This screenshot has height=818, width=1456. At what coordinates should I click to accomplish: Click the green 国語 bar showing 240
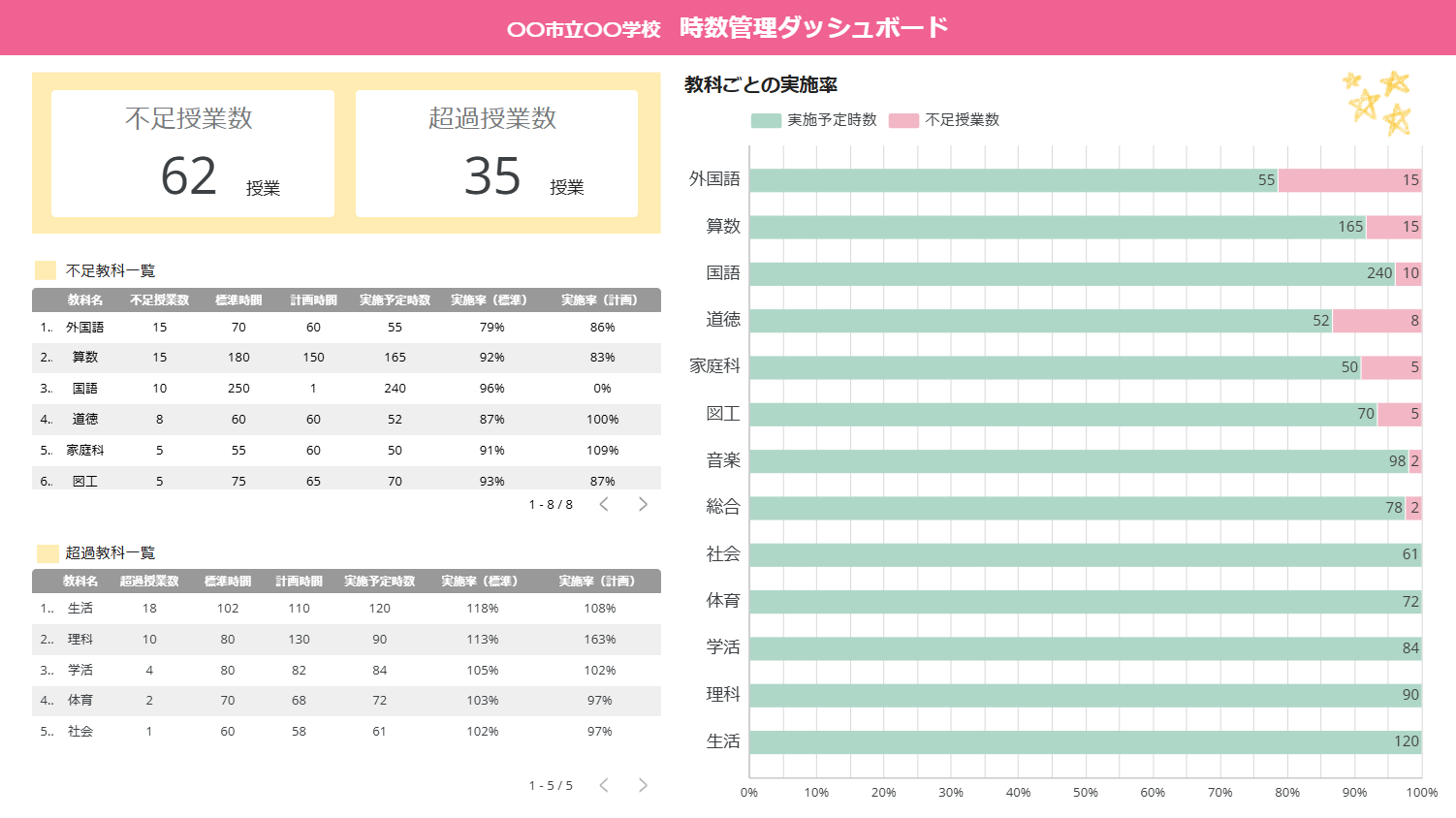1072,273
